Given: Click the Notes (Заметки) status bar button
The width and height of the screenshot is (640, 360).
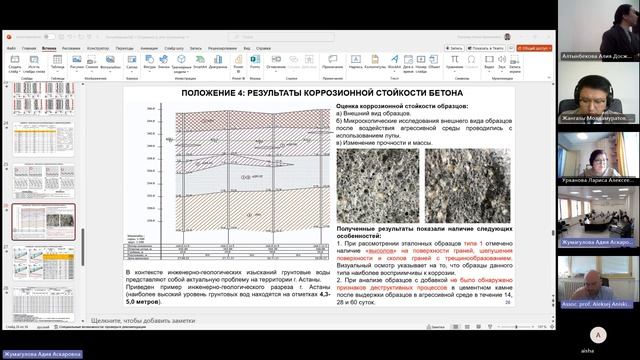Looking at the screenshot, I should click(436, 327).
